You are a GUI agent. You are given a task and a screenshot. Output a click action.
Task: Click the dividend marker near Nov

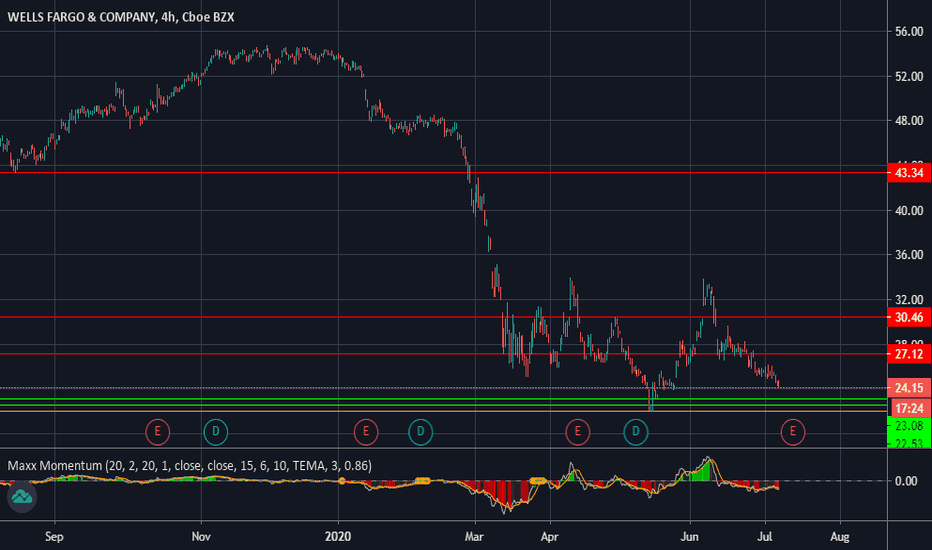(216, 432)
